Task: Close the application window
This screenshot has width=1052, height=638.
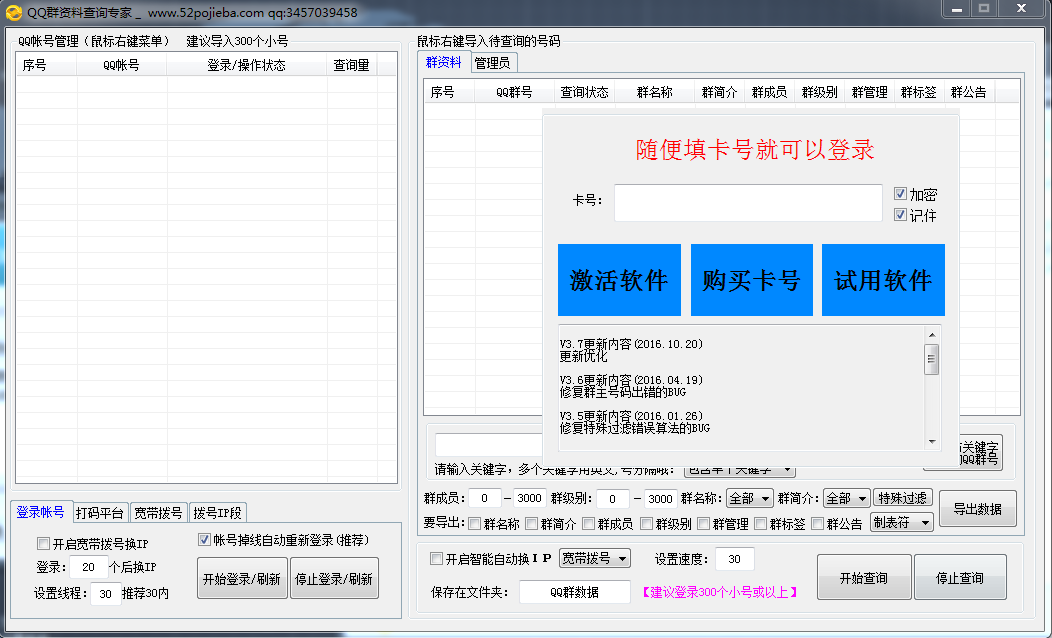Action: pyautogui.click(x=1021, y=9)
